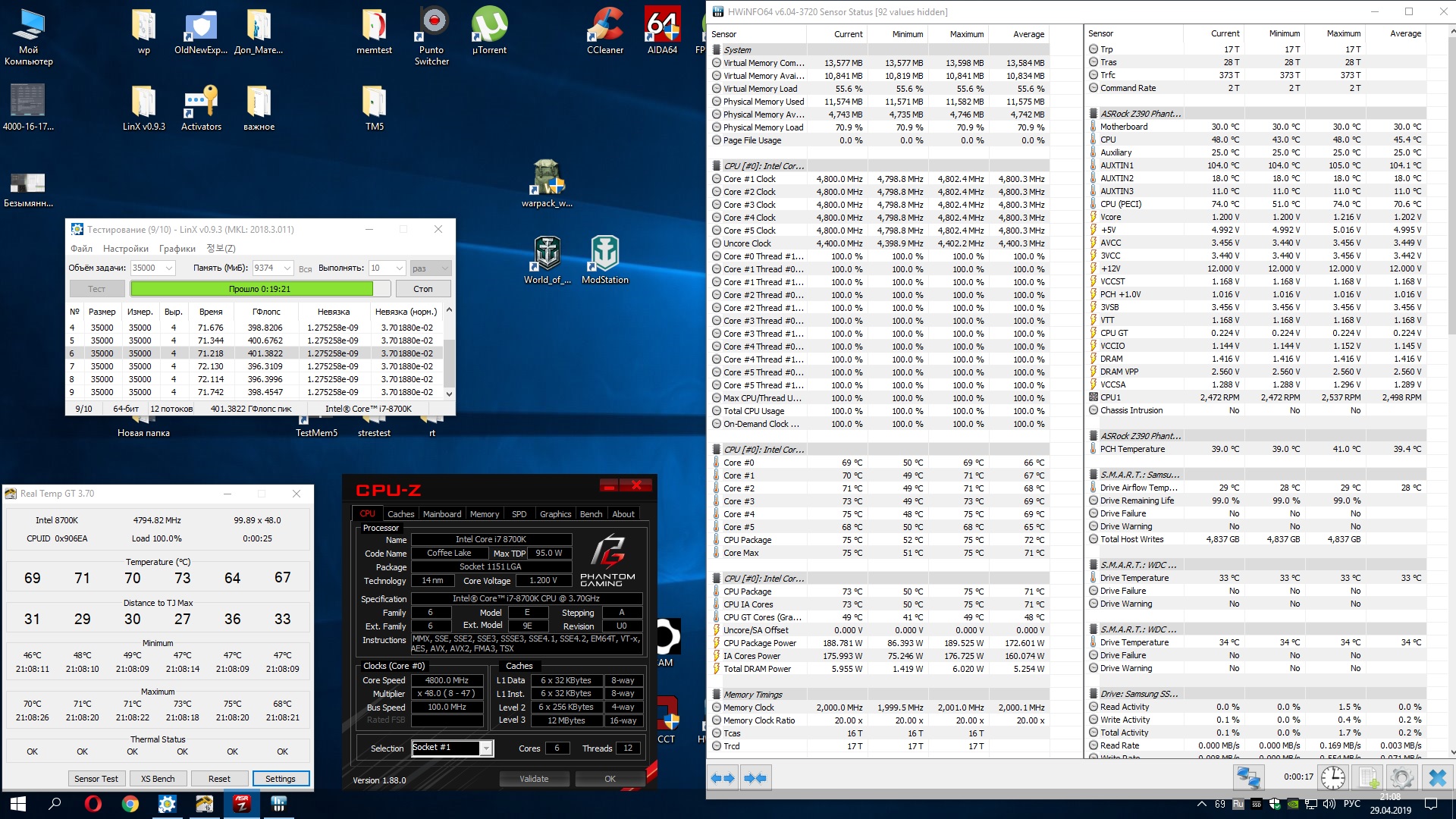Image resolution: width=1456 pixels, height=819 pixels.
Task: Open the LinX task size dropdown
Action: 169,268
